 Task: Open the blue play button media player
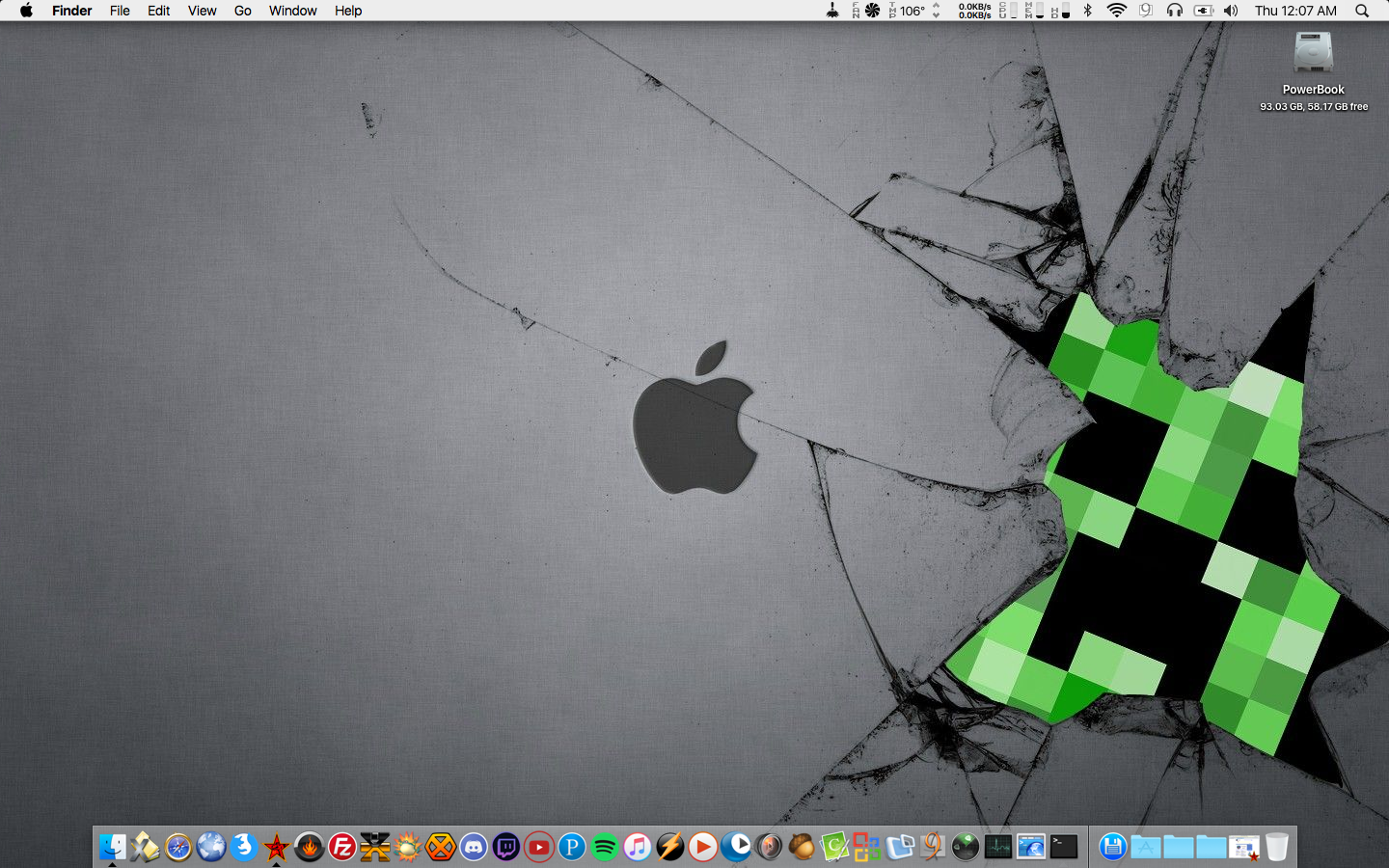point(736,847)
